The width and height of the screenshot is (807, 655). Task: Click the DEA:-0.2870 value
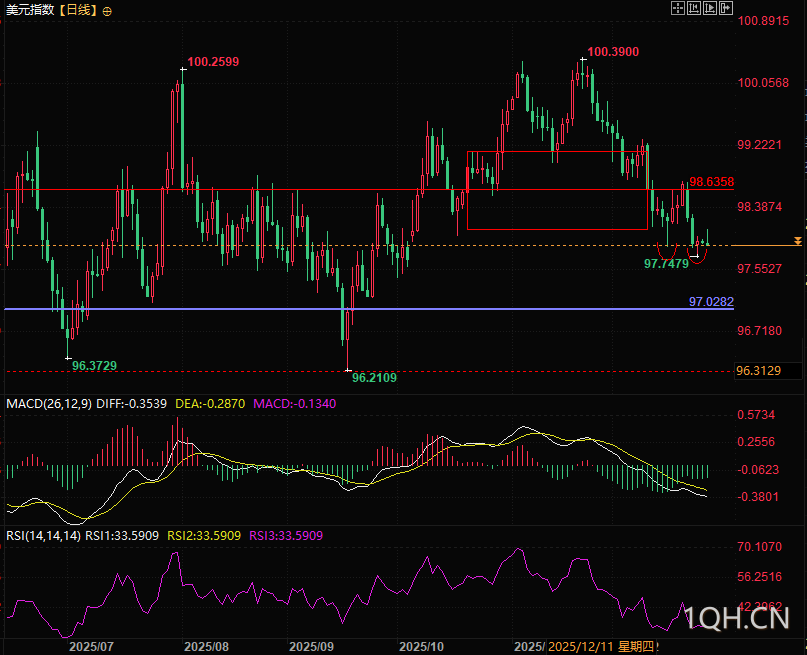[210, 404]
